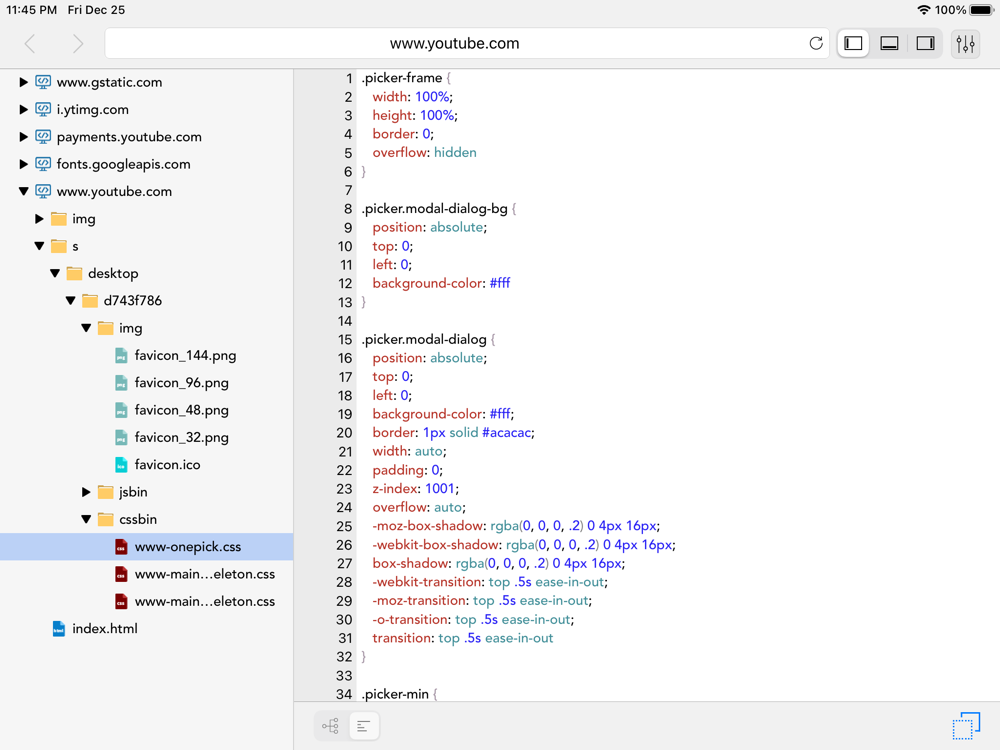Toggle the left sidebar panel button
The width and height of the screenshot is (1000, 750).
(x=853, y=43)
